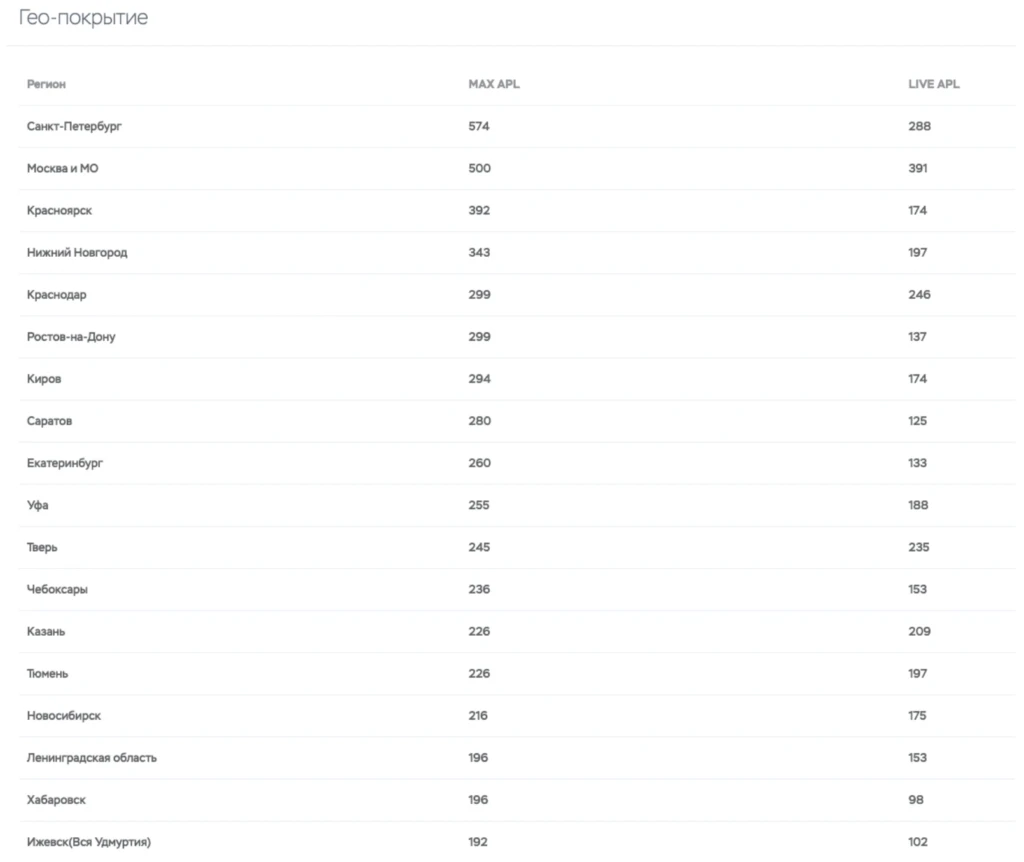The width and height of the screenshot is (1024, 862).
Task: Sort by the LIVE APL column header
Action: click(x=933, y=84)
